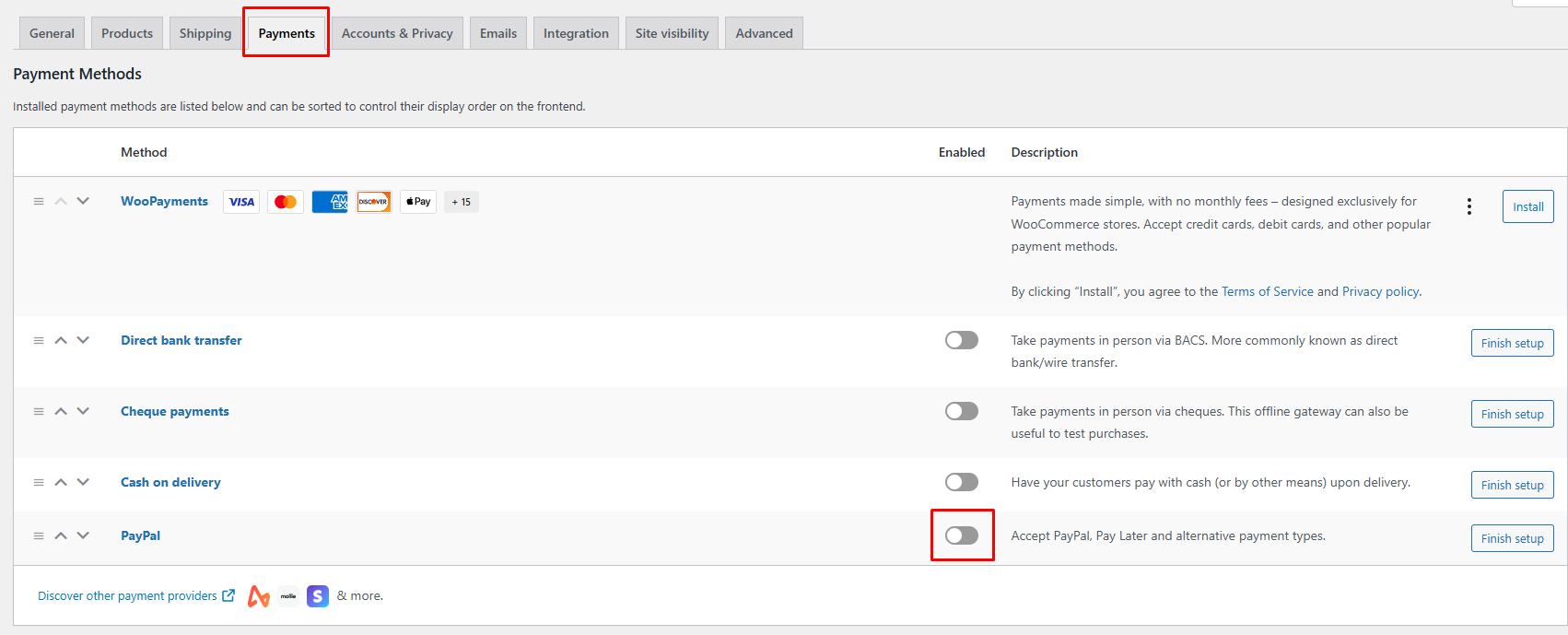
Task: Move Cheque payments up
Action: coord(61,411)
